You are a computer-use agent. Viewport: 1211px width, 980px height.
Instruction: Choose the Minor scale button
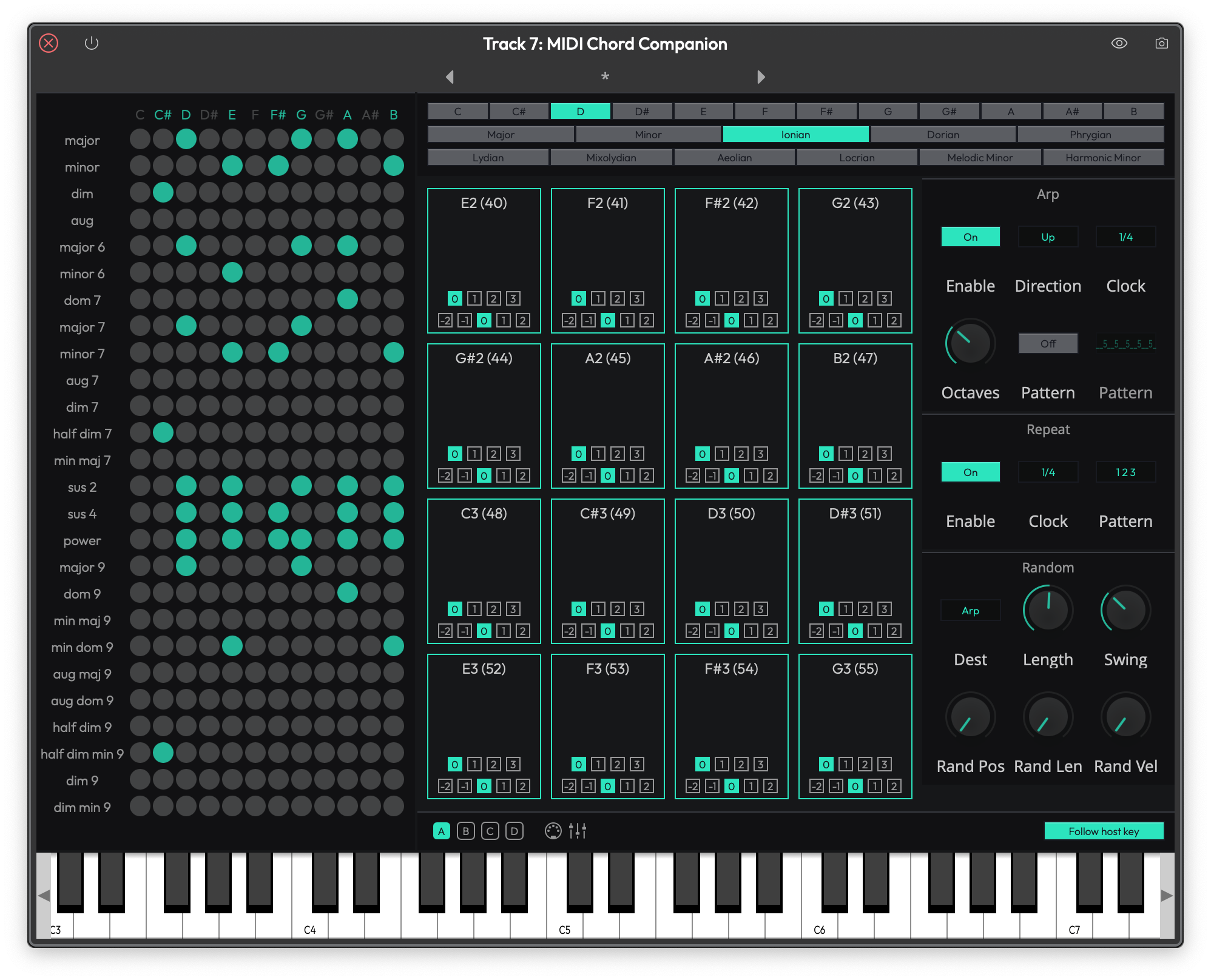pos(648,134)
